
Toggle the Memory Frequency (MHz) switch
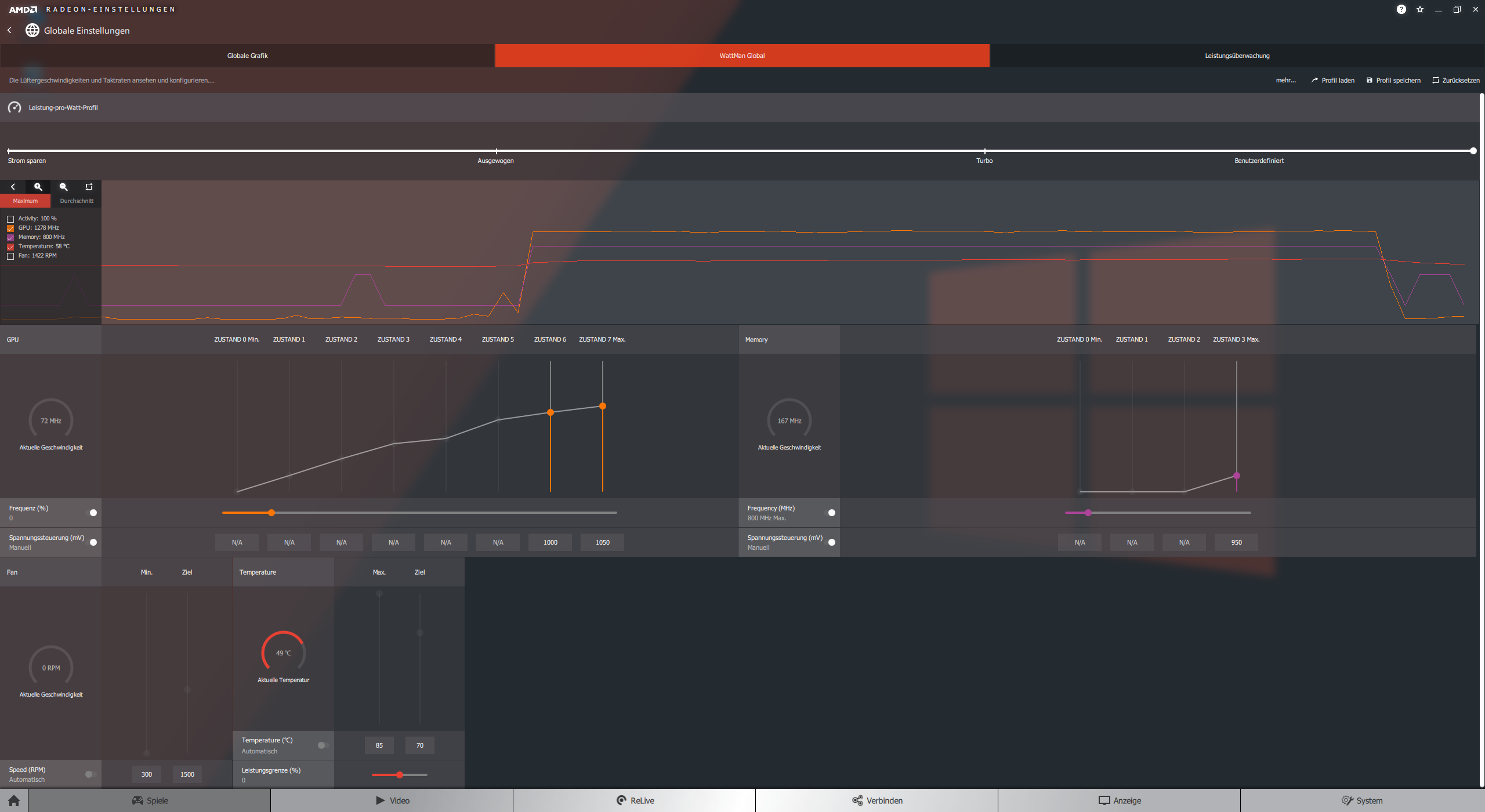pyautogui.click(x=830, y=513)
